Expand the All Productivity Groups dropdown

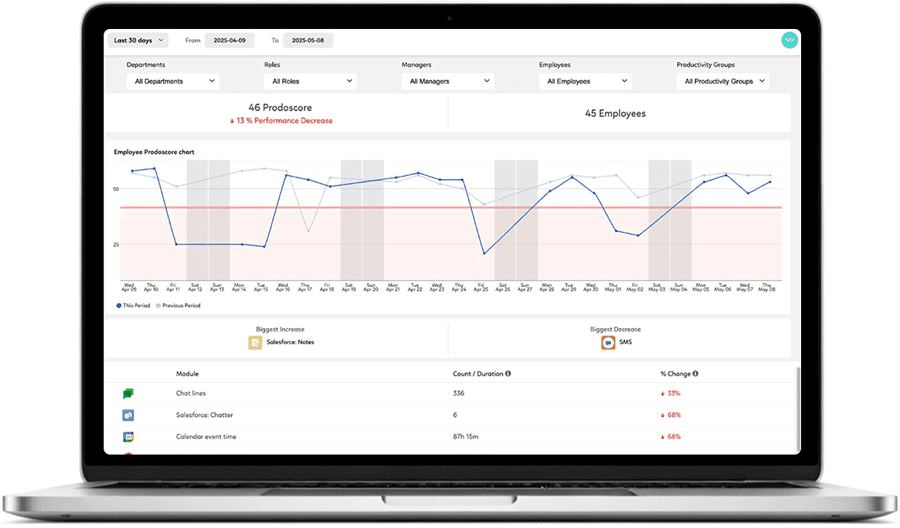click(x=723, y=81)
